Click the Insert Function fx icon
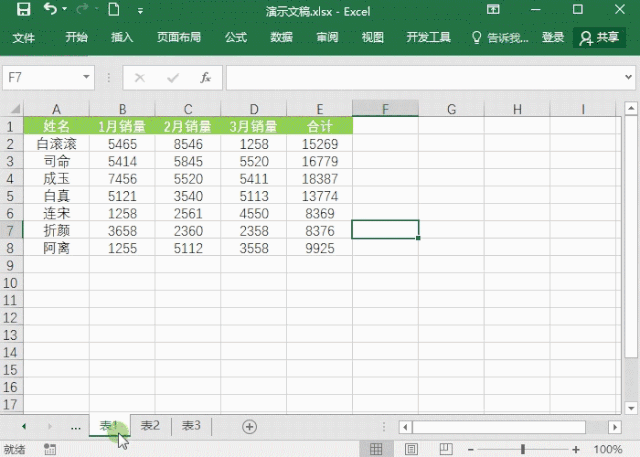This screenshot has width=640, height=457. [x=205, y=78]
